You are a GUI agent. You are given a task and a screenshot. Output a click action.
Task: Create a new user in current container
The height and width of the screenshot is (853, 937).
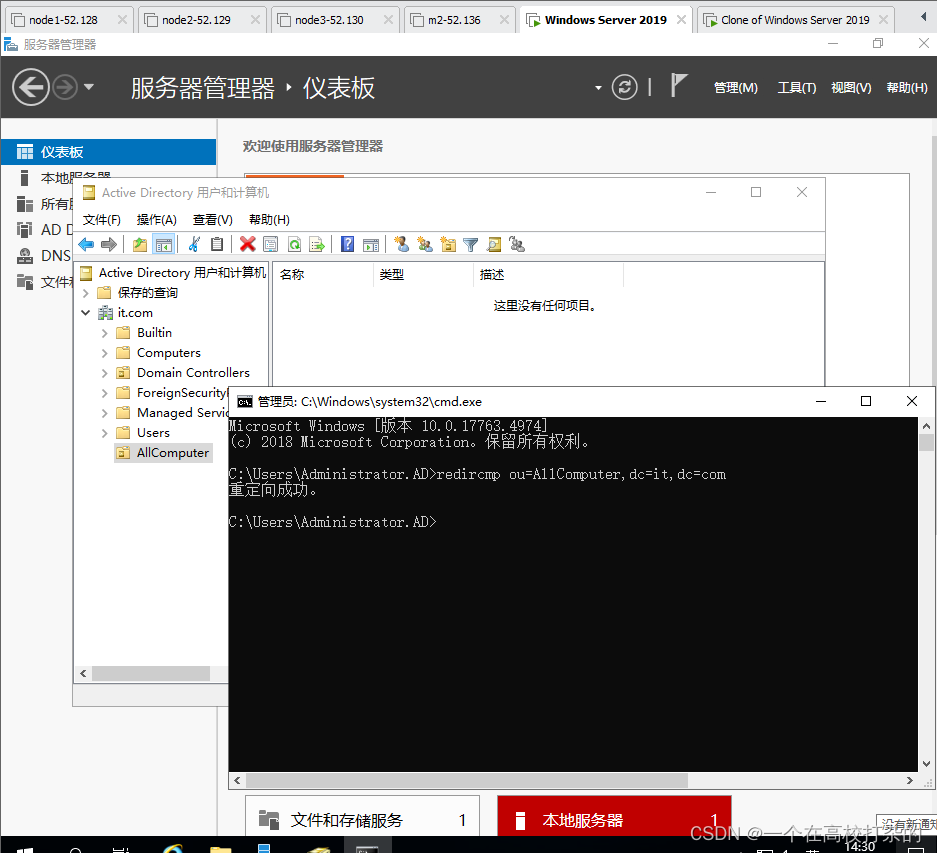coord(402,244)
